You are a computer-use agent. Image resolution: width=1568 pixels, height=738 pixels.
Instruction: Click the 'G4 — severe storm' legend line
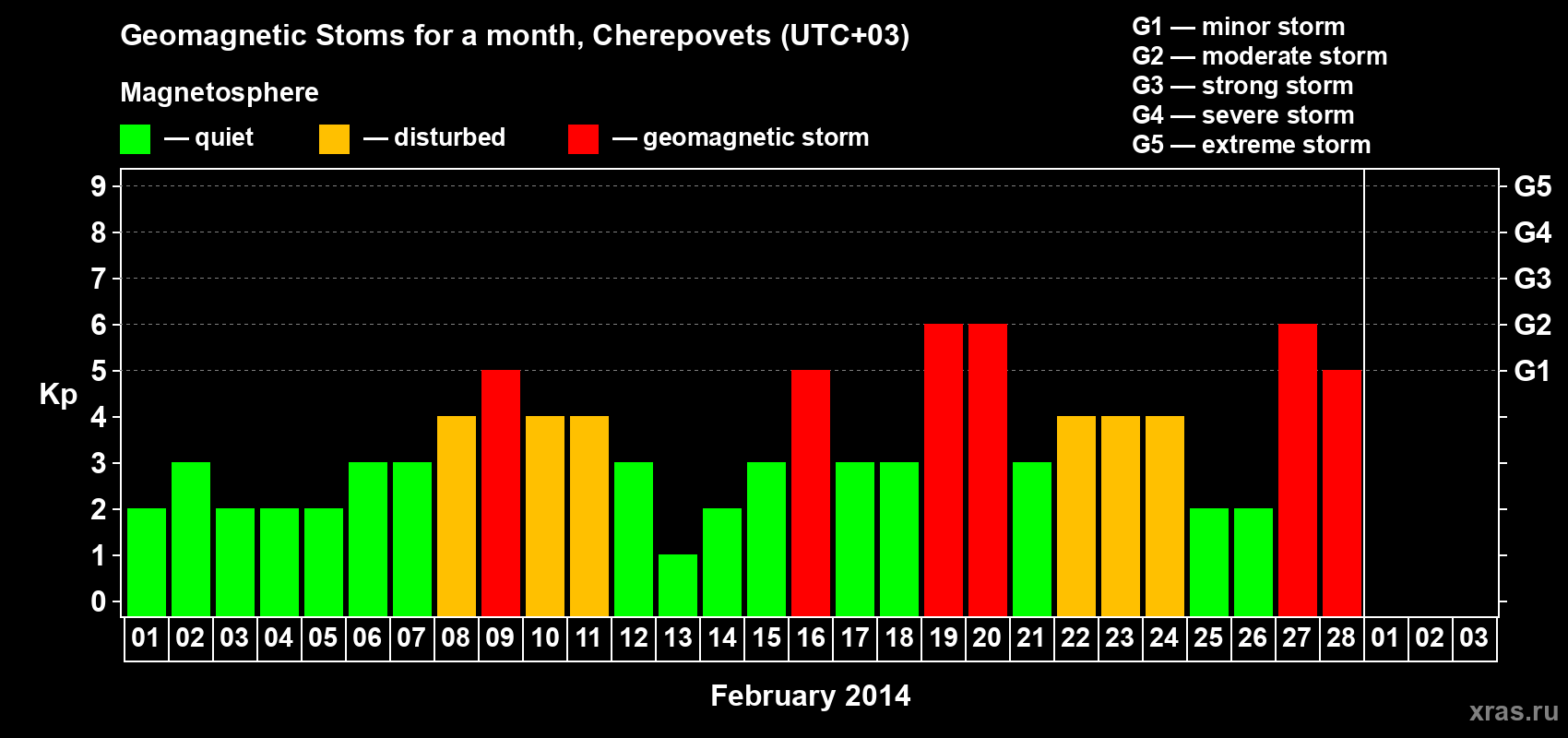pyautogui.click(x=1243, y=115)
